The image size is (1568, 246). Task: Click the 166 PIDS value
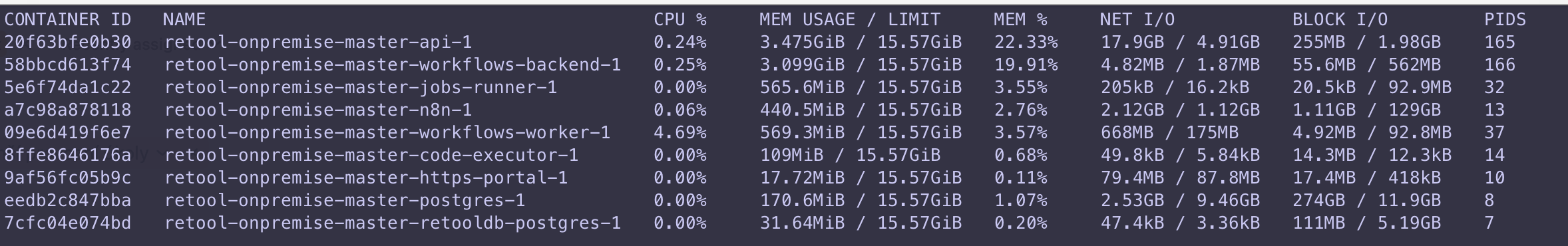tap(1499, 65)
